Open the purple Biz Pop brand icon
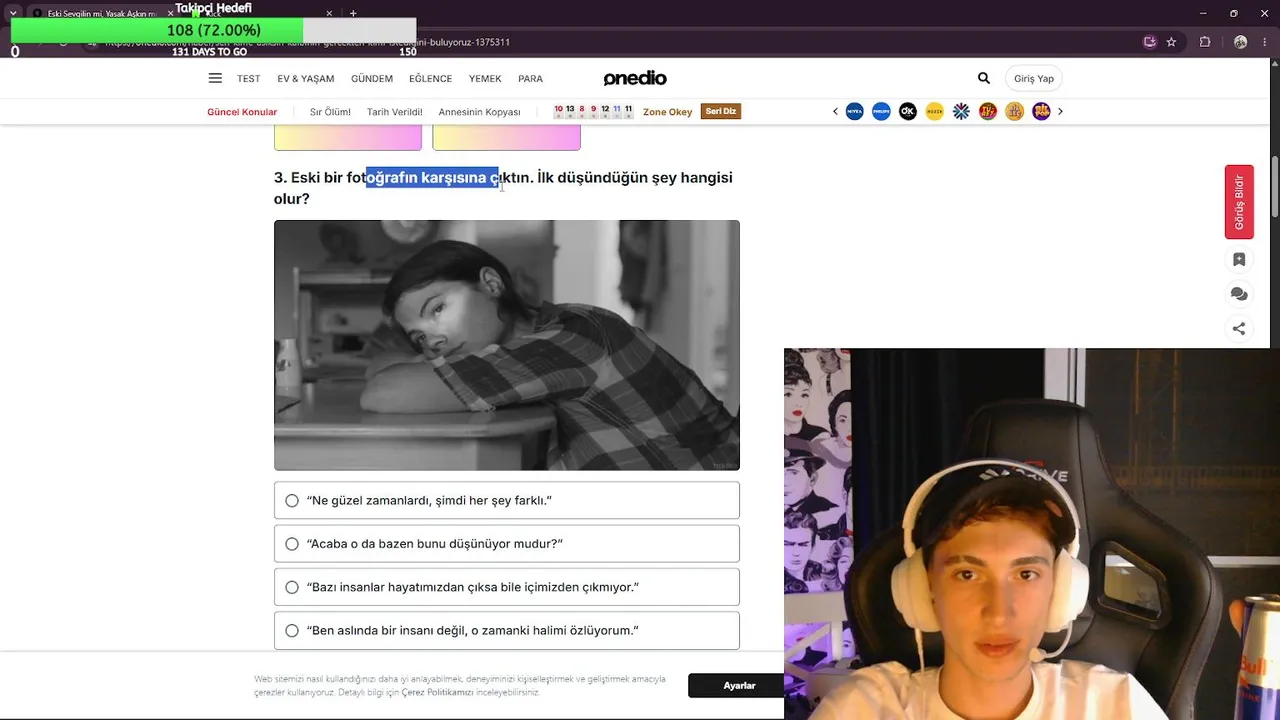 (x=1041, y=112)
